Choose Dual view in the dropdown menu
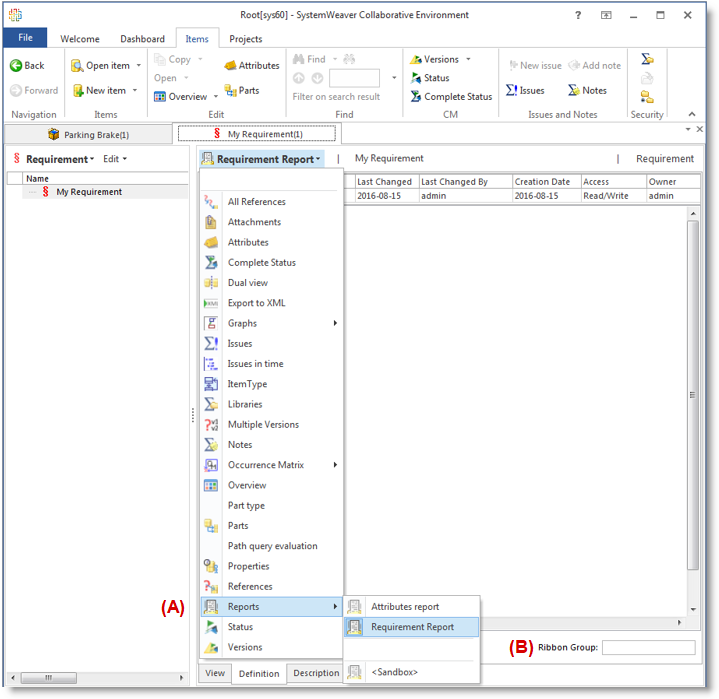 click(x=271, y=283)
